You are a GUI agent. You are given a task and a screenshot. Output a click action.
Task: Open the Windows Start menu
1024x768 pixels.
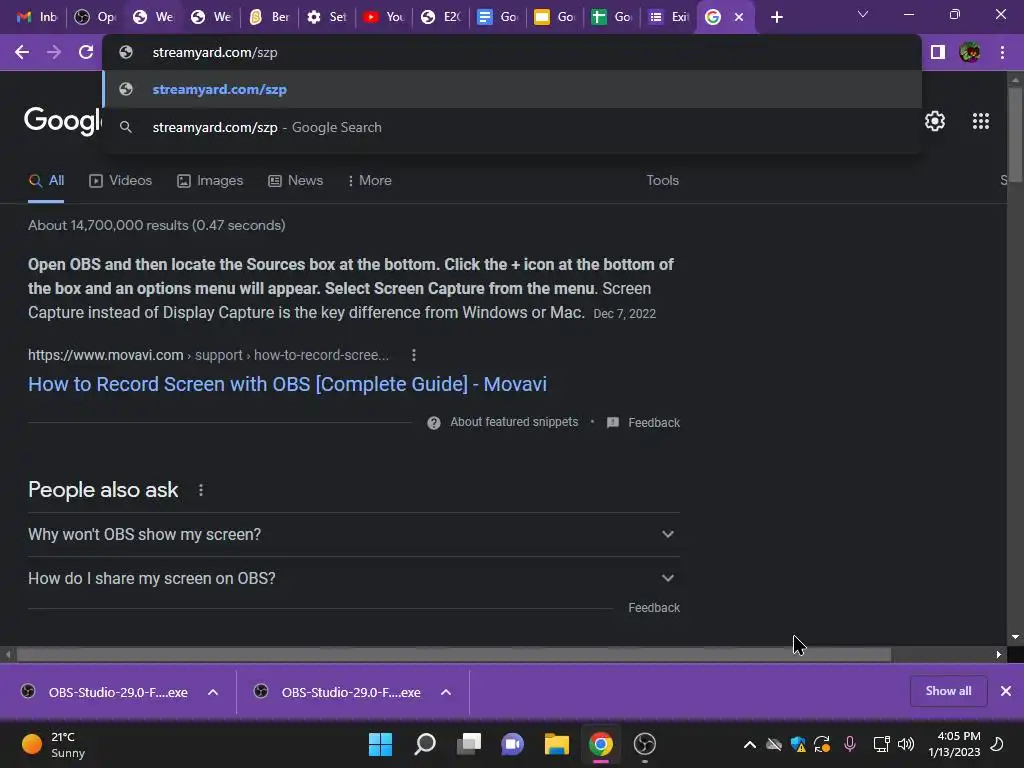pyautogui.click(x=380, y=744)
